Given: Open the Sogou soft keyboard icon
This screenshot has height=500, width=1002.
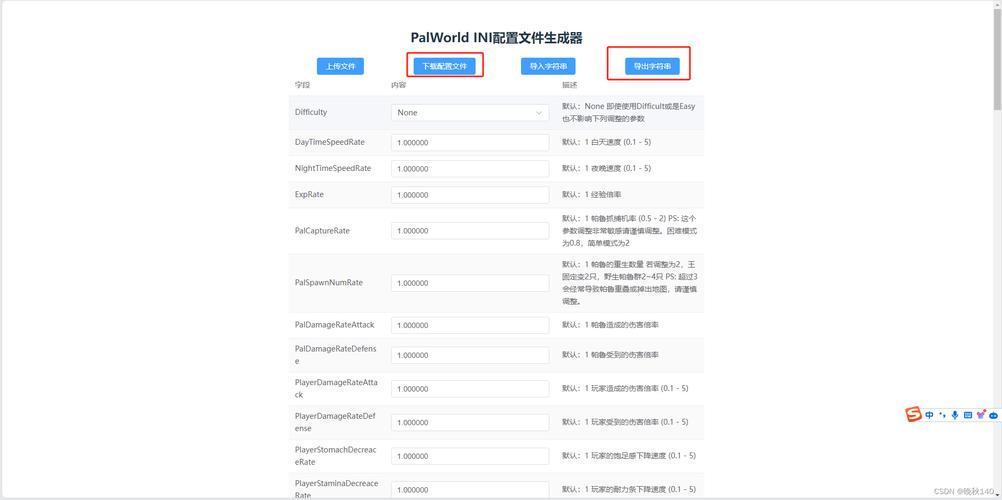Looking at the screenshot, I should (x=967, y=415).
